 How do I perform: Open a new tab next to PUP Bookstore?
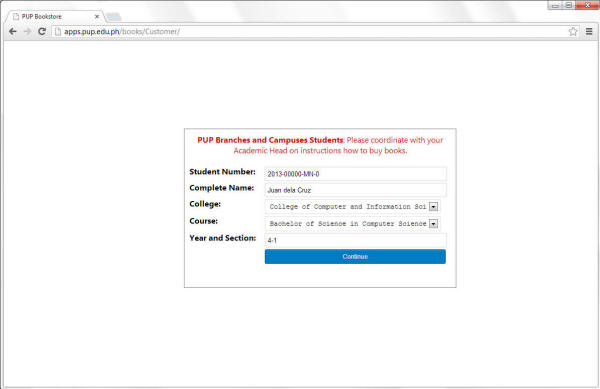click(114, 17)
